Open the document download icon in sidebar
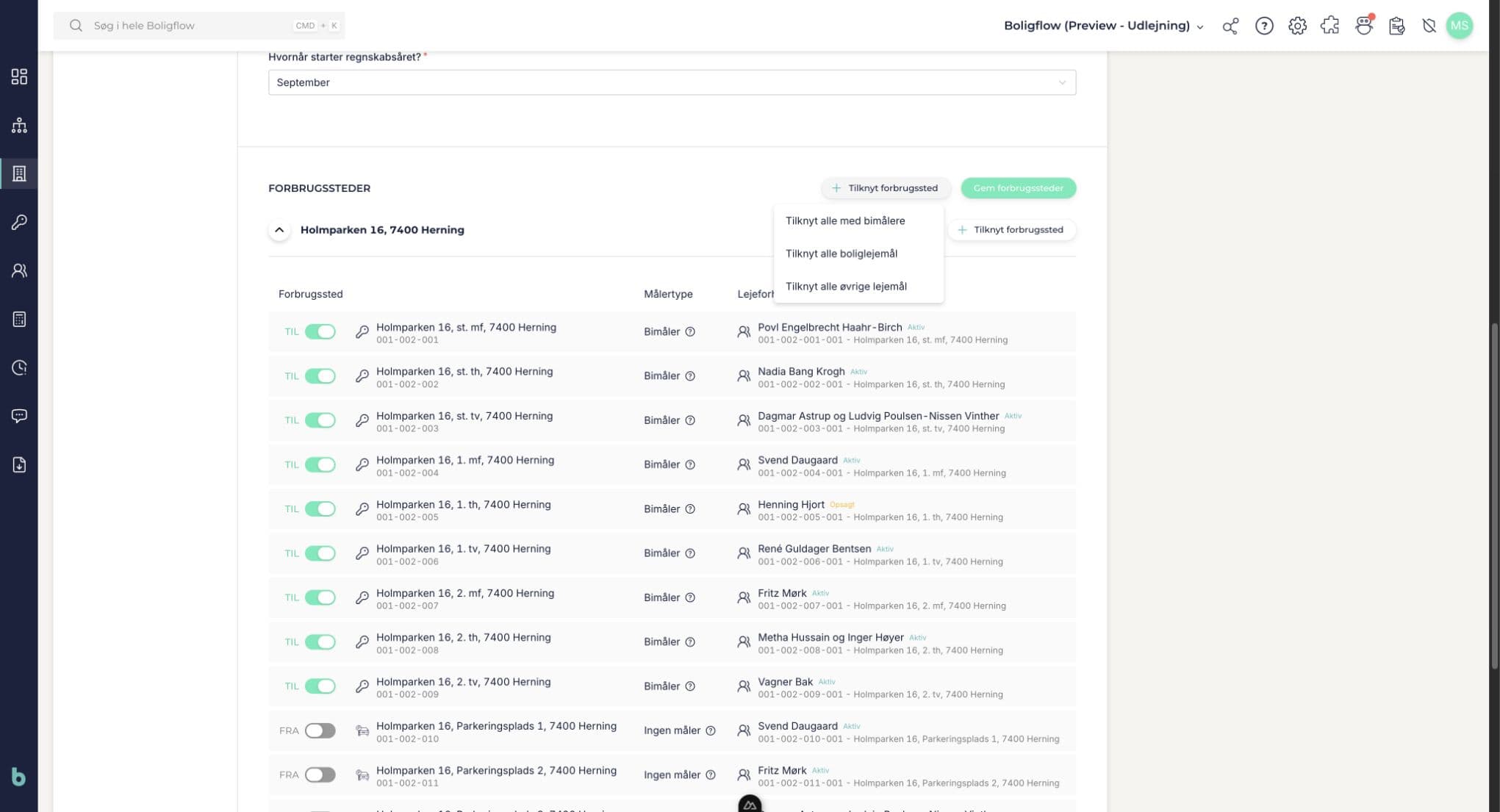1500x812 pixels. [19, 464]
